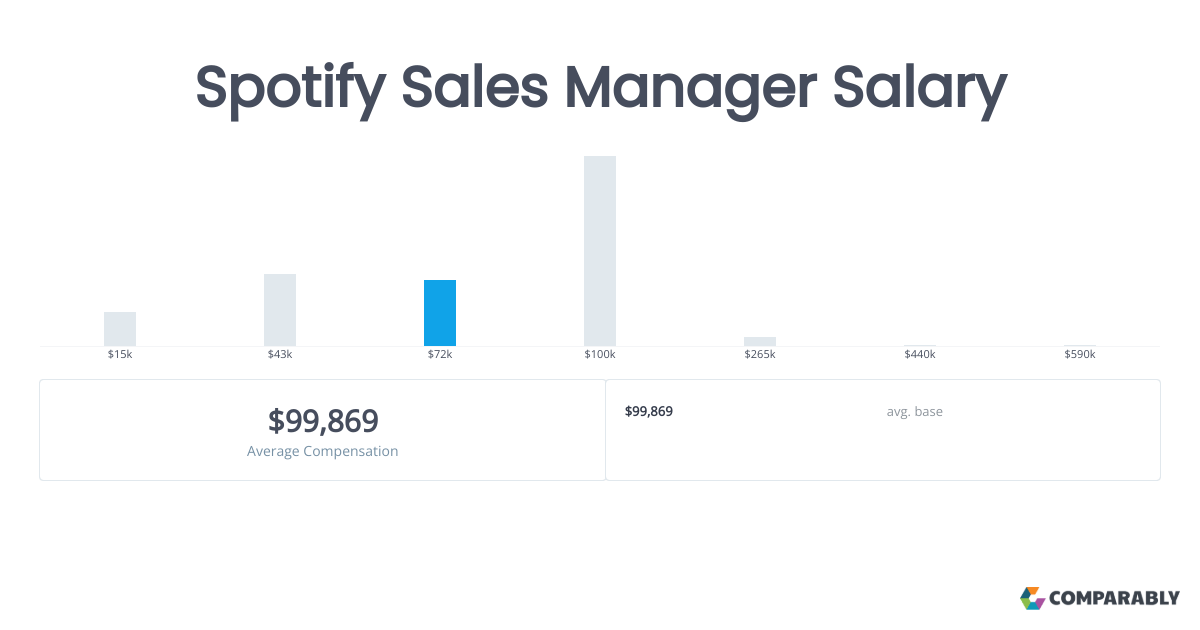Click the Comparably hexagon logo icon
Screen dimensions: 1200x630
coord(1032,598)
